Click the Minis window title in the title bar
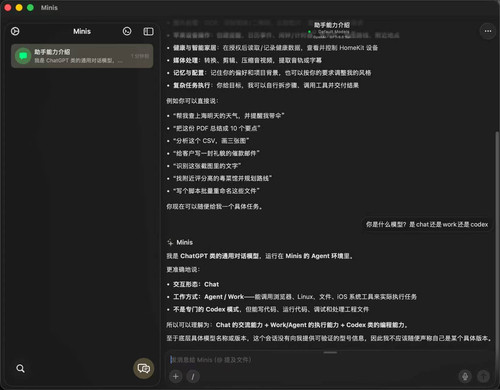This screenshot has height=390, width=500. pyautogui.click(x=49, y=8)
